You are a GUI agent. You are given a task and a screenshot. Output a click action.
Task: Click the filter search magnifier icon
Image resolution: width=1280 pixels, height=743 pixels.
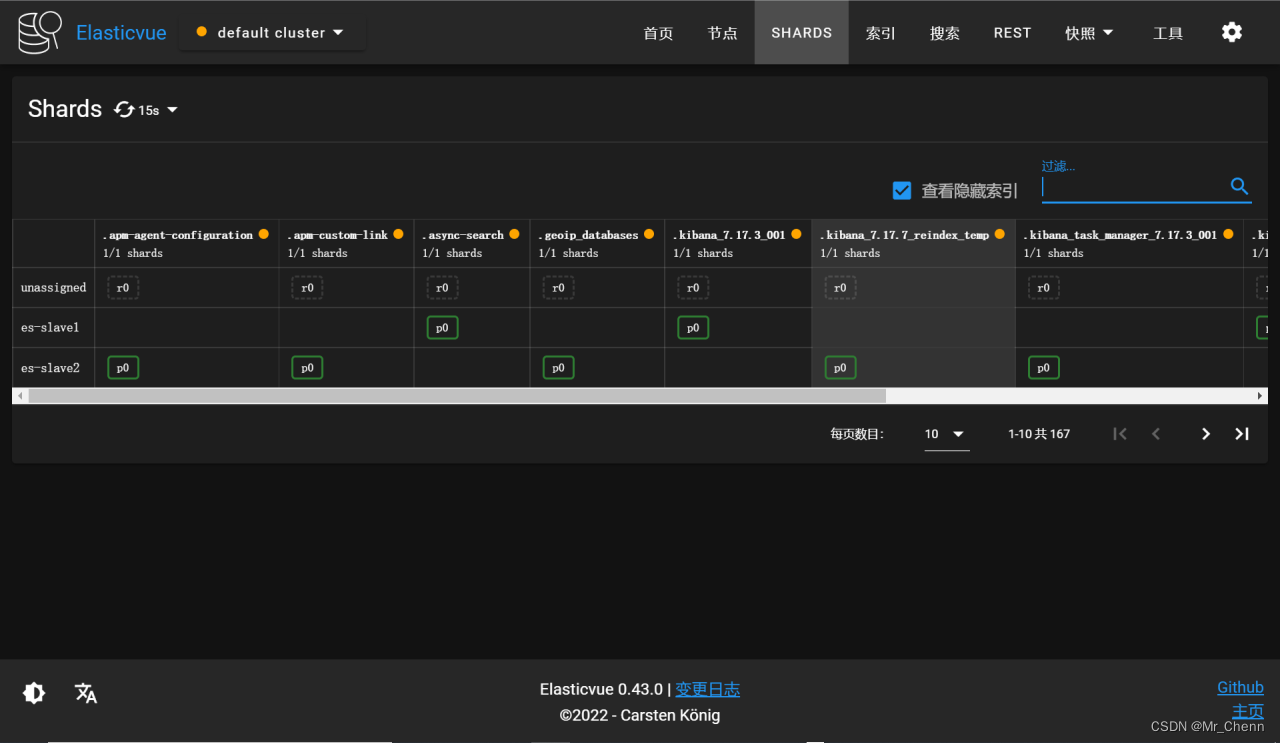(x=1240, y=186)
